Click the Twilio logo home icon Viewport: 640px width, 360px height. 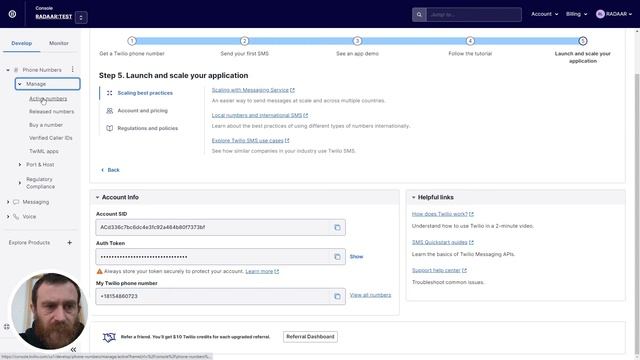(x=12, y=14)
